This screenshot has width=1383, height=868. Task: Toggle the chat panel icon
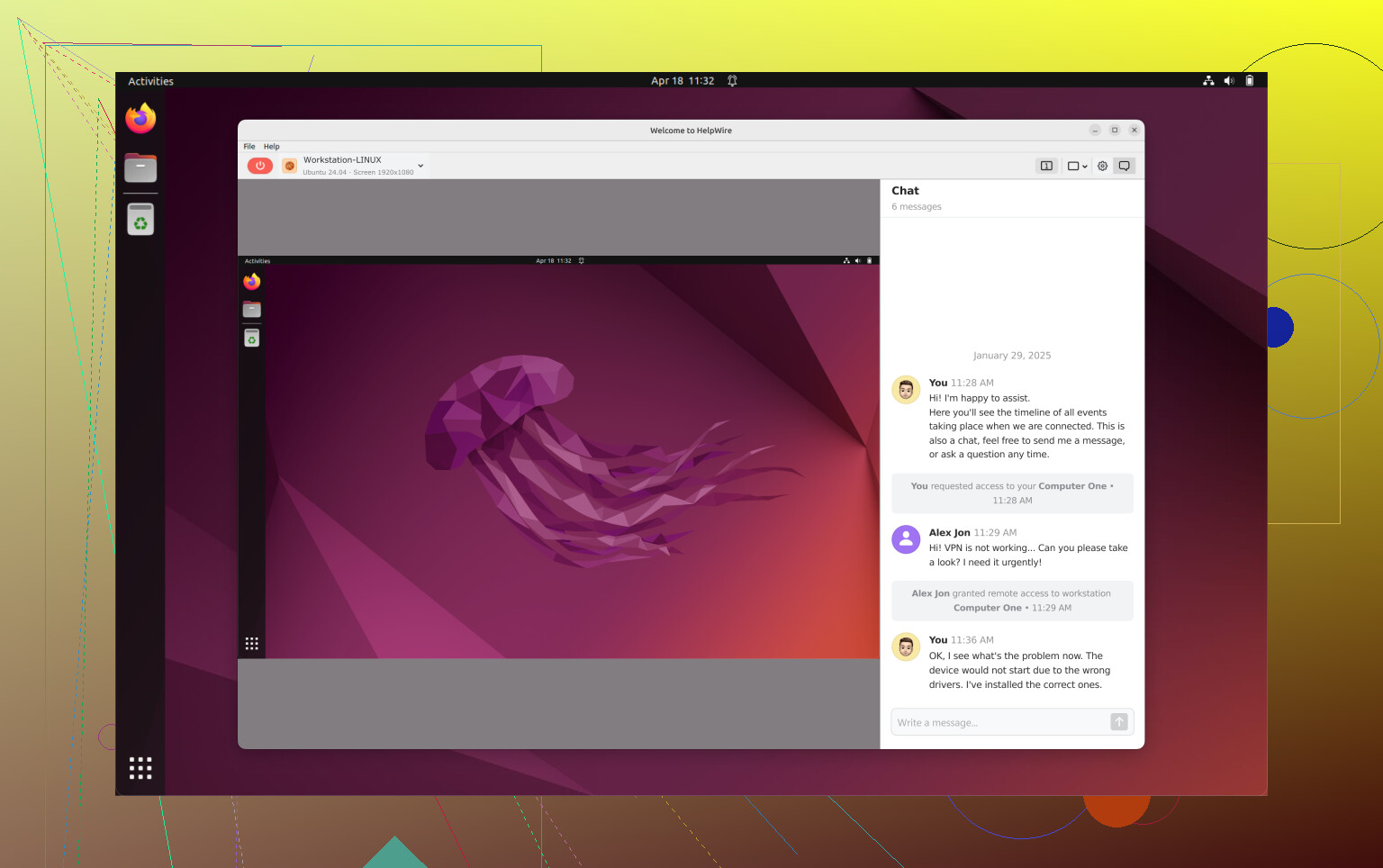(x=1124, y=166)
